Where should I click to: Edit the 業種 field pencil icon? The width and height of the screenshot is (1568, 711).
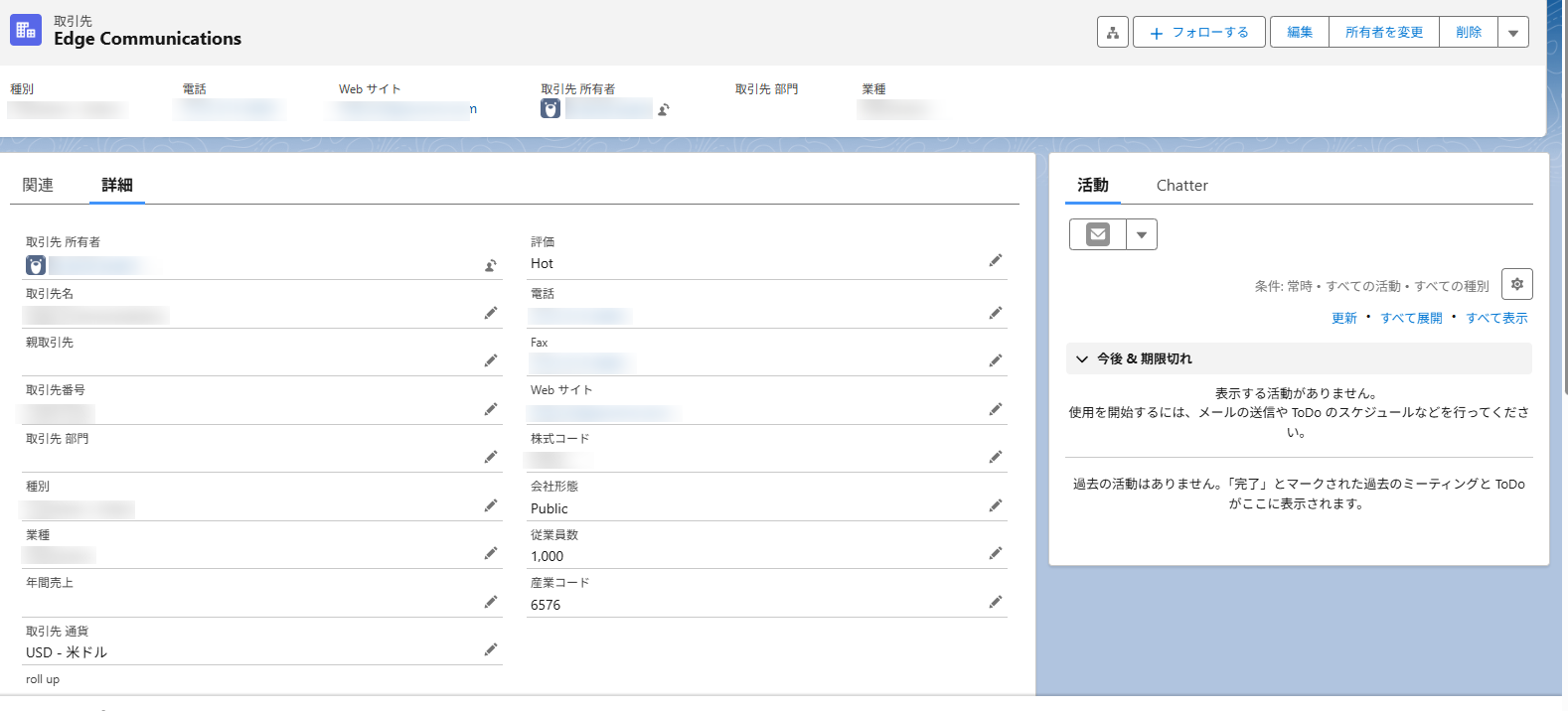coord(491,553)
